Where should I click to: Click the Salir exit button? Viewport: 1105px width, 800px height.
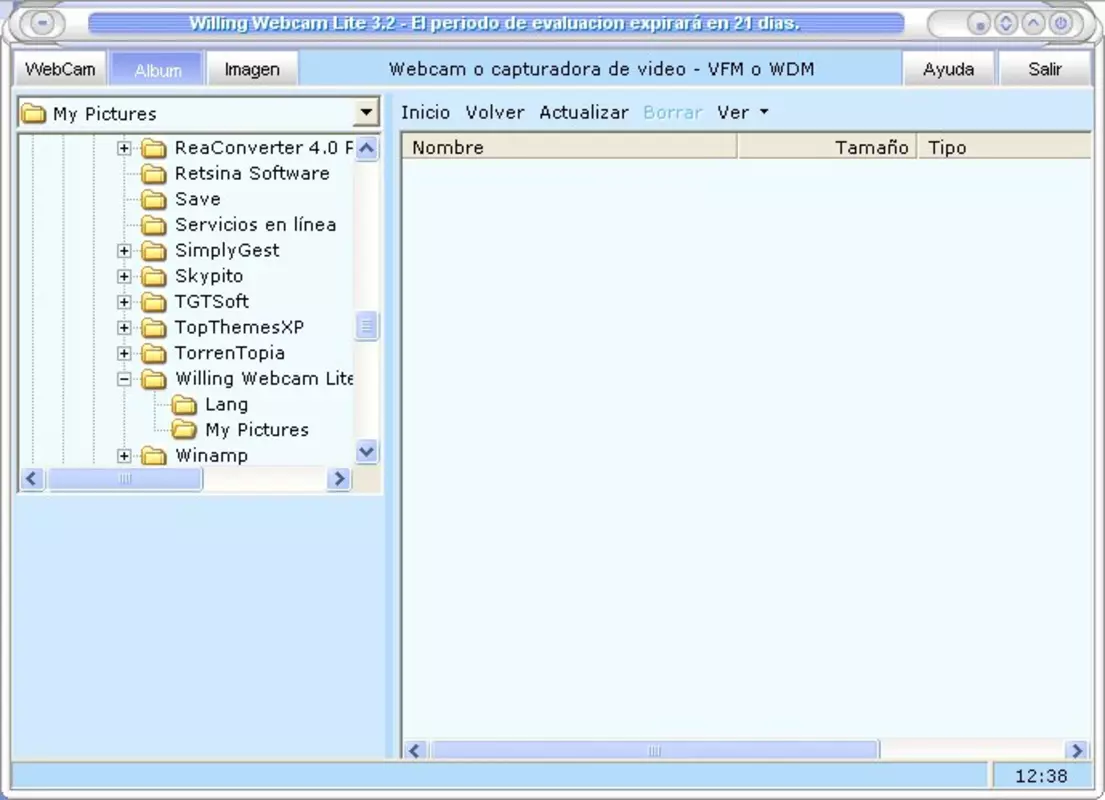click(x=1044, y=69)
